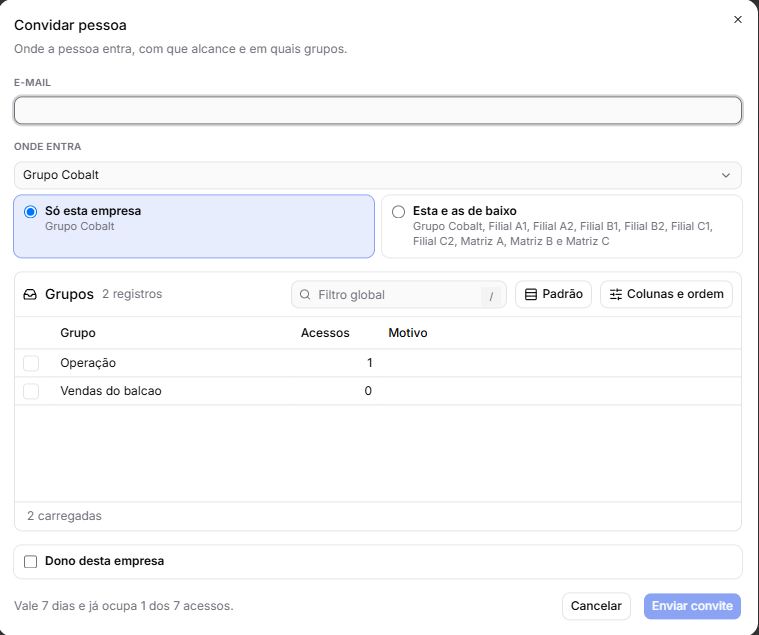This screenshot has width=759, height=635.
Task: Open Colunas e ordem settings
Action: coord(666,294)
